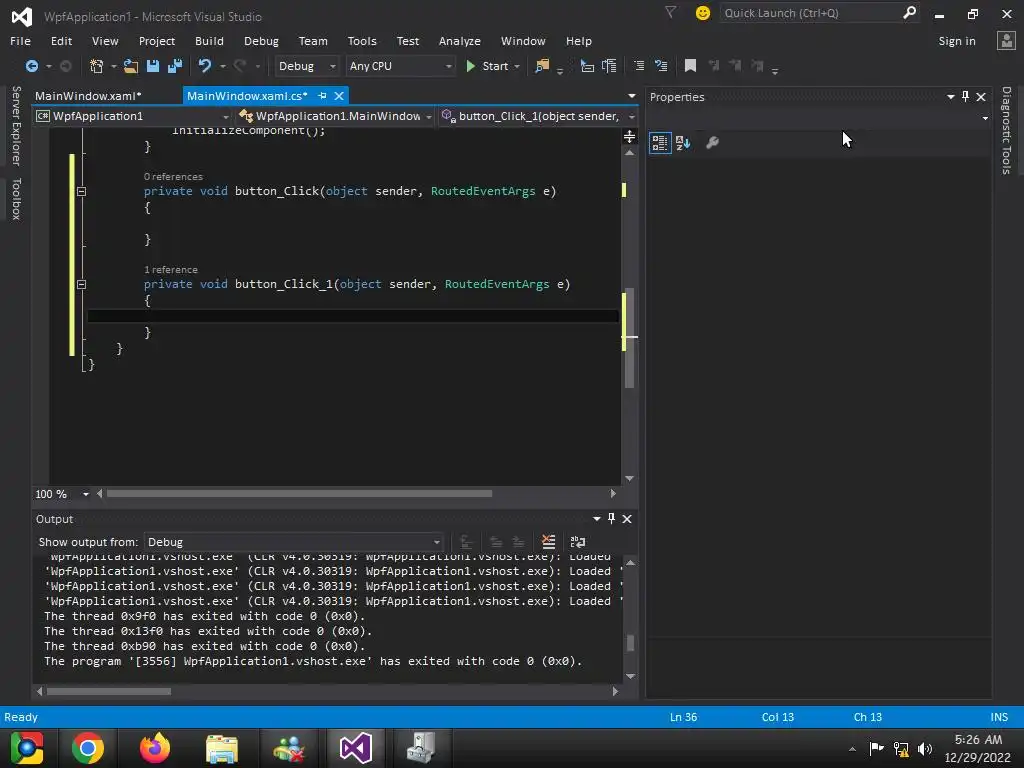Viewport: 1024px width, 768px height.
Task: Click the notifications flag icon in the title bar
Action: pos(671,12)
